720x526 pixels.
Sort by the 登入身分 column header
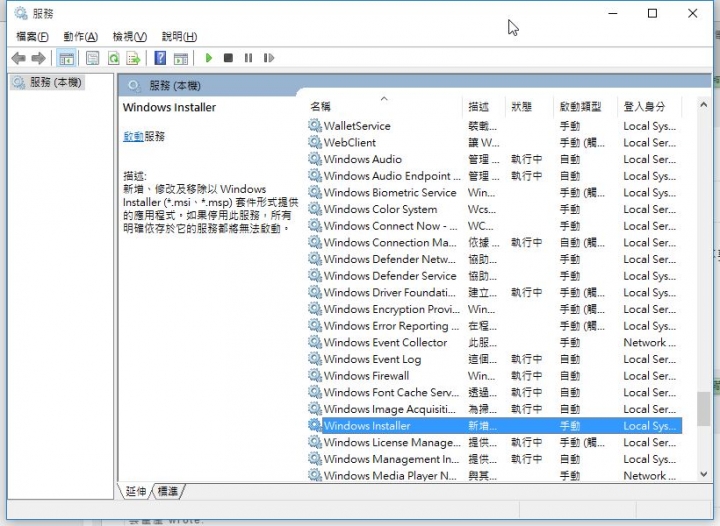click(650, 106)
